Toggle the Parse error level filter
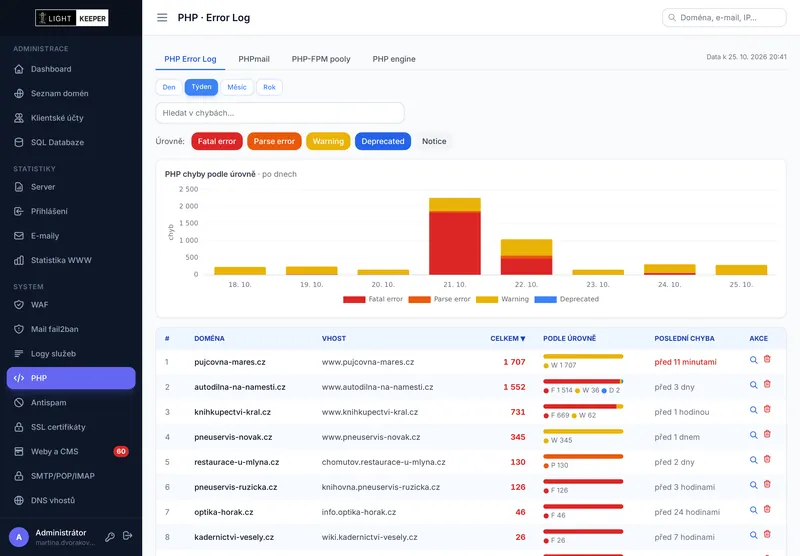Viewport: 800px width, 556px height. pyautogui.click(x=274, y=141)
